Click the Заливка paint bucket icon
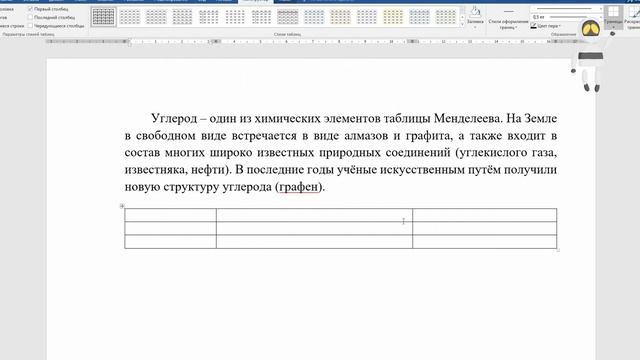Viewport: 640px width, 360px height. (475, 11)
